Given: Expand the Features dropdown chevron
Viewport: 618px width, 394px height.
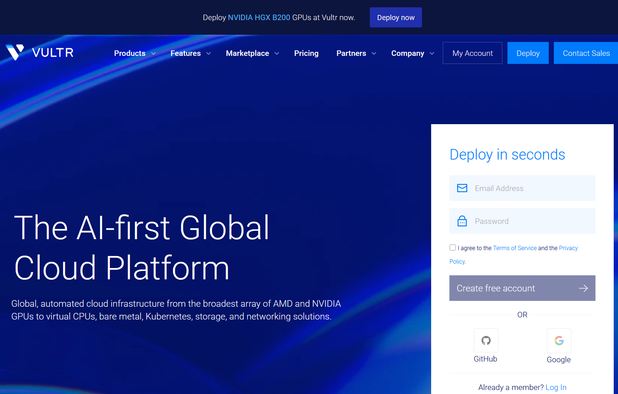Looking at the screenshot, I should point(208,54).
